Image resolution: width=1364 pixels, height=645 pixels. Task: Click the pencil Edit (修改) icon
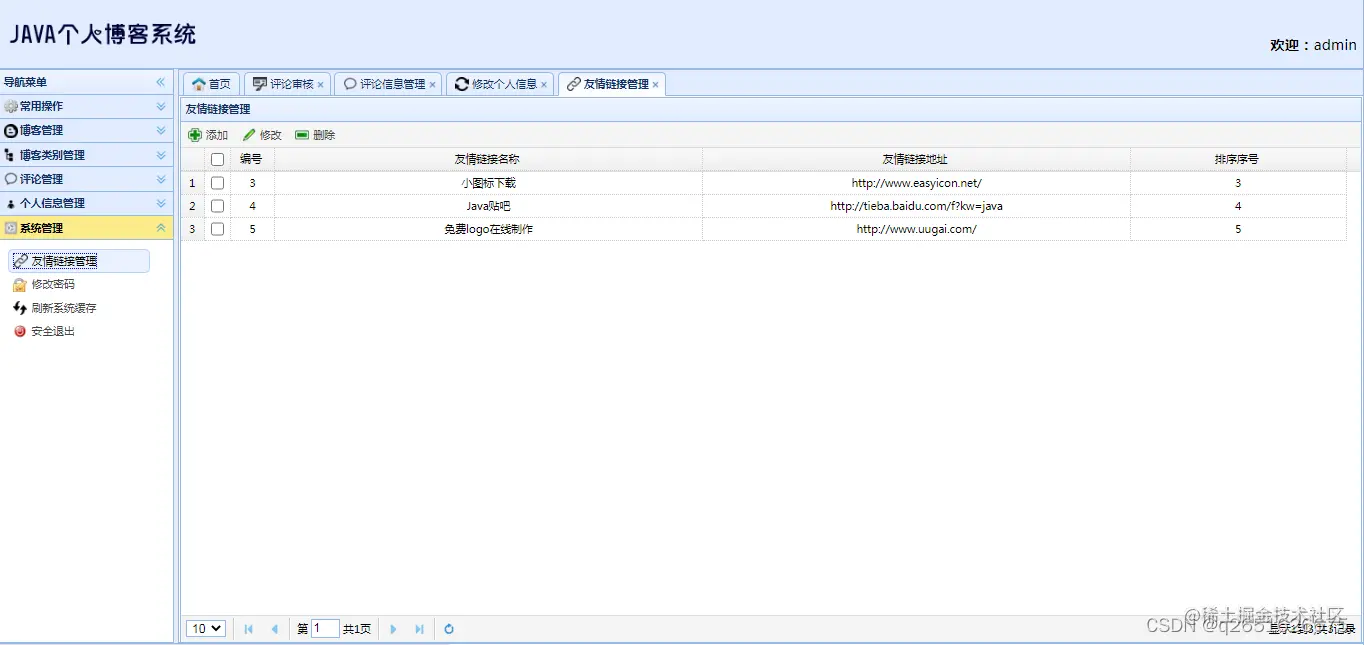[249, 135]
